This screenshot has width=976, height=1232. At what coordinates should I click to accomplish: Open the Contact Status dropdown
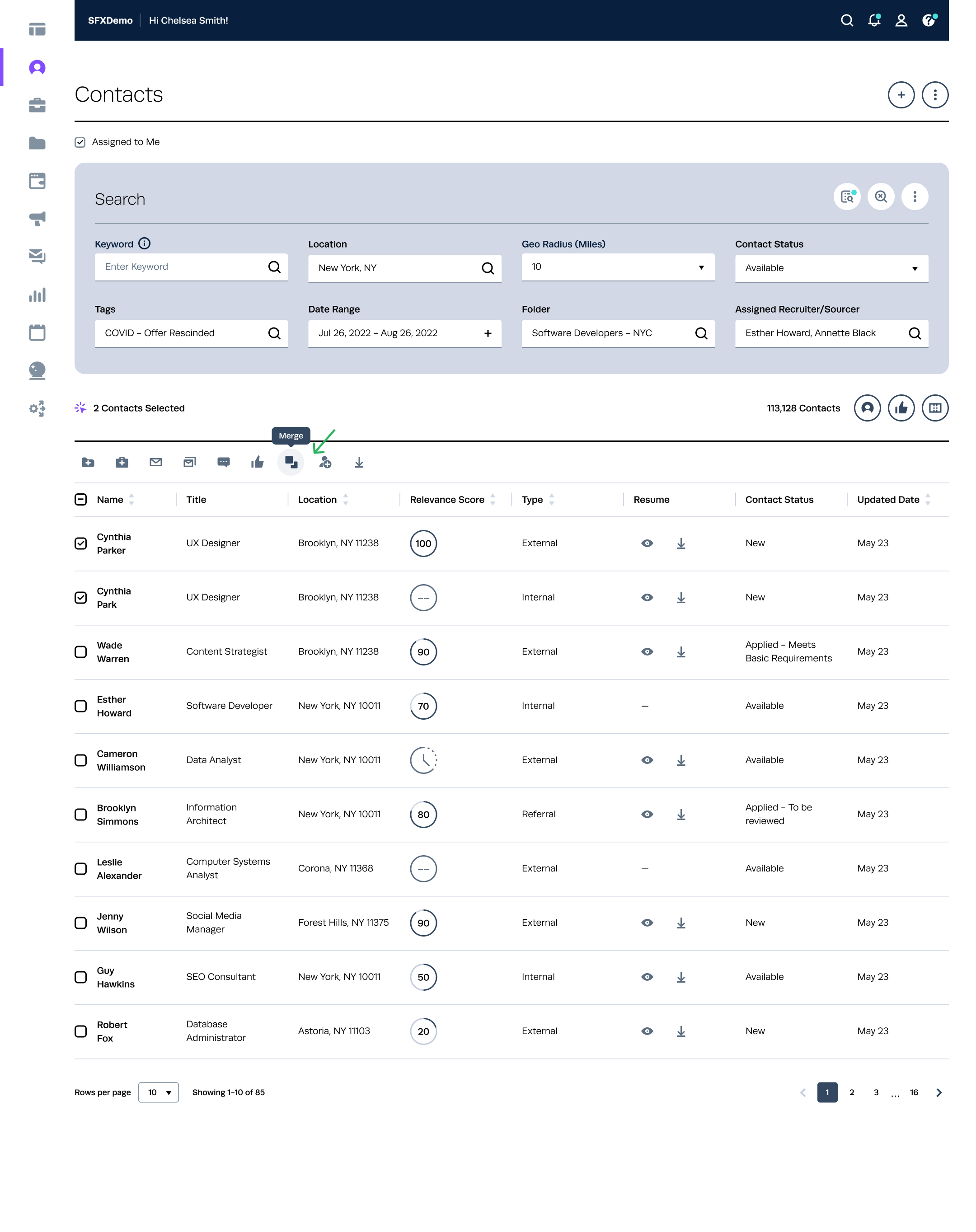pyautogui.click(x=831, y=268)
